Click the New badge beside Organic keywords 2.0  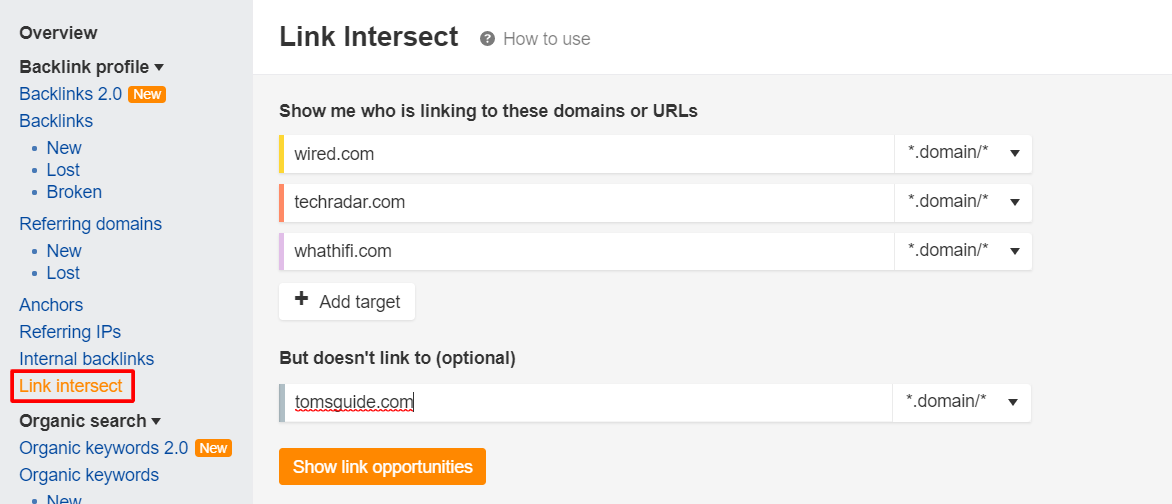tap(213, 449)
